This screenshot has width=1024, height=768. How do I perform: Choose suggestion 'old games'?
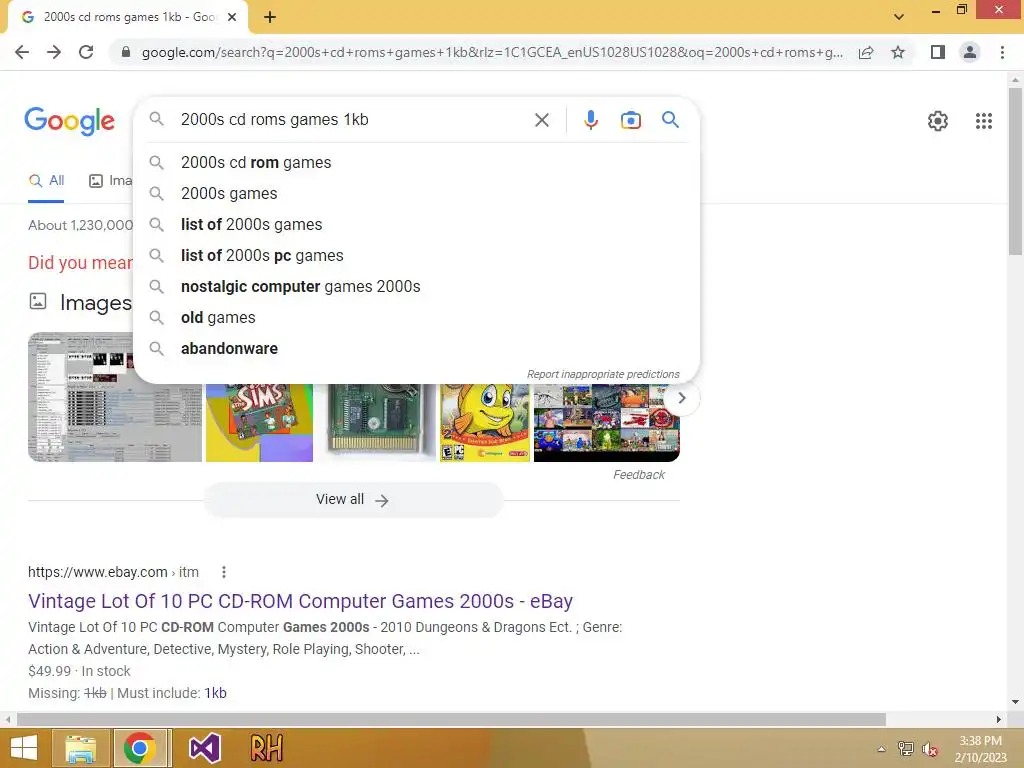416,317
